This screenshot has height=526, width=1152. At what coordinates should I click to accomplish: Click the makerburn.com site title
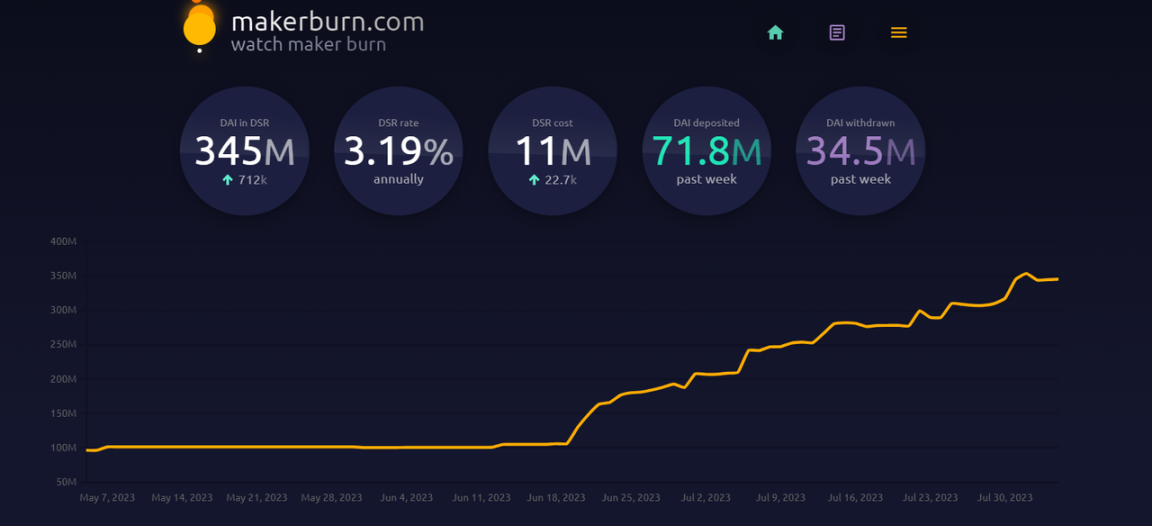pyautogui.click(x=327, y=21)
